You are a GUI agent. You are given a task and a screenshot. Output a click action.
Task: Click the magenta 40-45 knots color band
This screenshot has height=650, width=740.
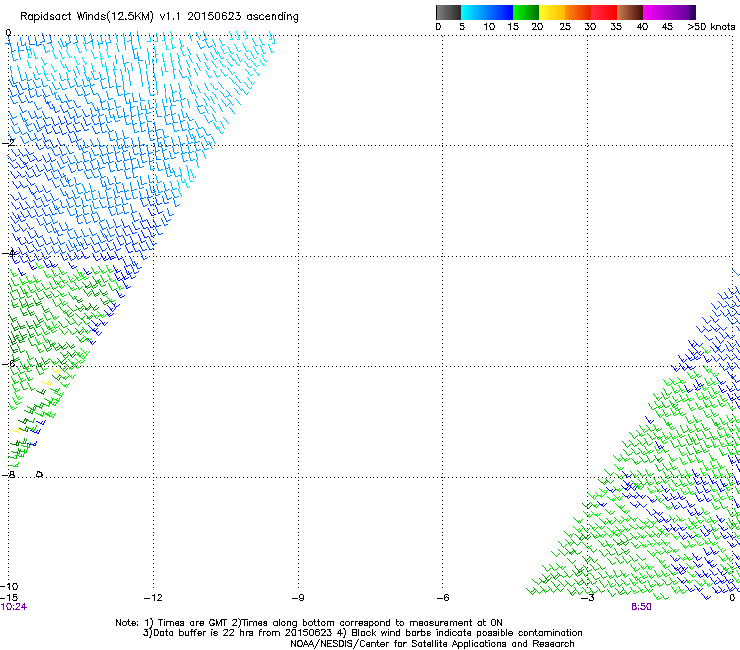[x=656, y=12]
